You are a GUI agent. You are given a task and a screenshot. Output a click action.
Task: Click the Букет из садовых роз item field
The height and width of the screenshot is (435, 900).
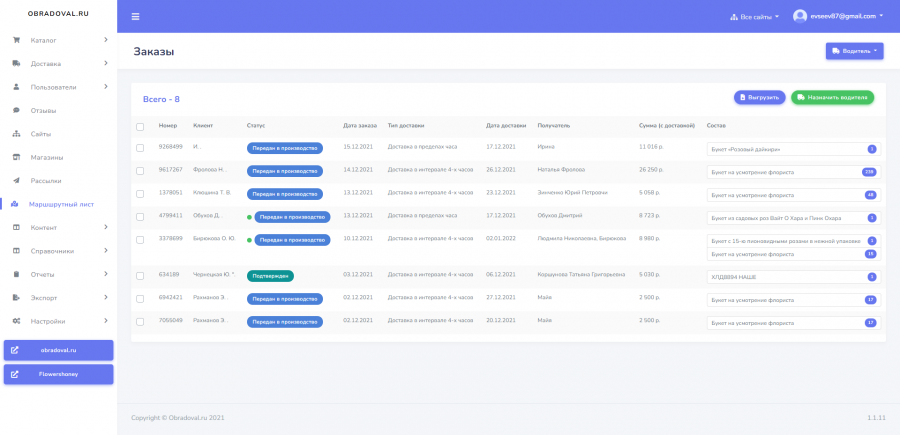tap(794, 218)
